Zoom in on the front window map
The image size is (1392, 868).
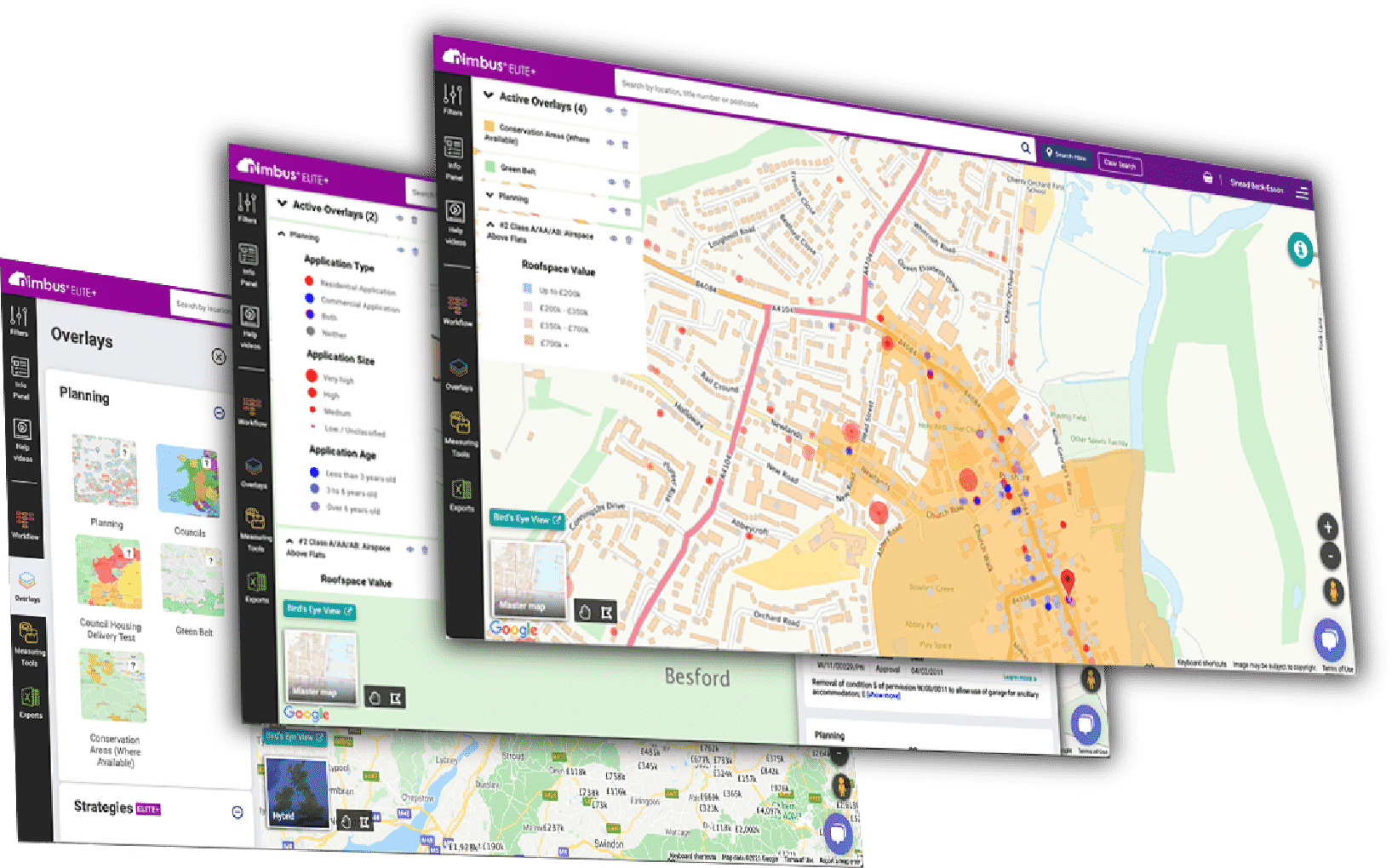click(x=1327, y=528)
